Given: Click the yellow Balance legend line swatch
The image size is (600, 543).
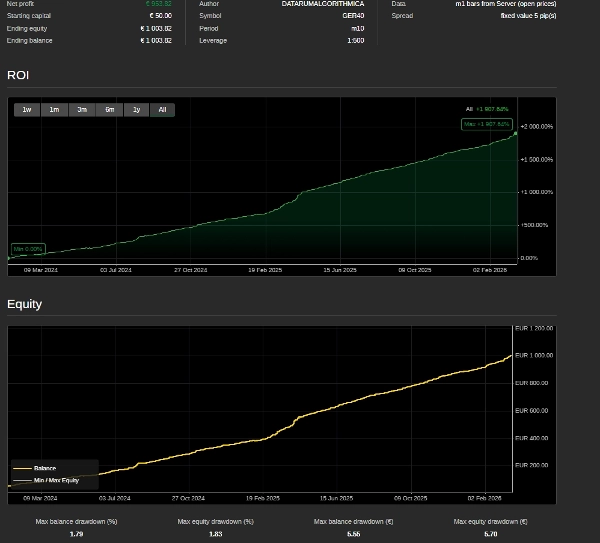Looking at the screenshot, I should [x=22, y=468].
